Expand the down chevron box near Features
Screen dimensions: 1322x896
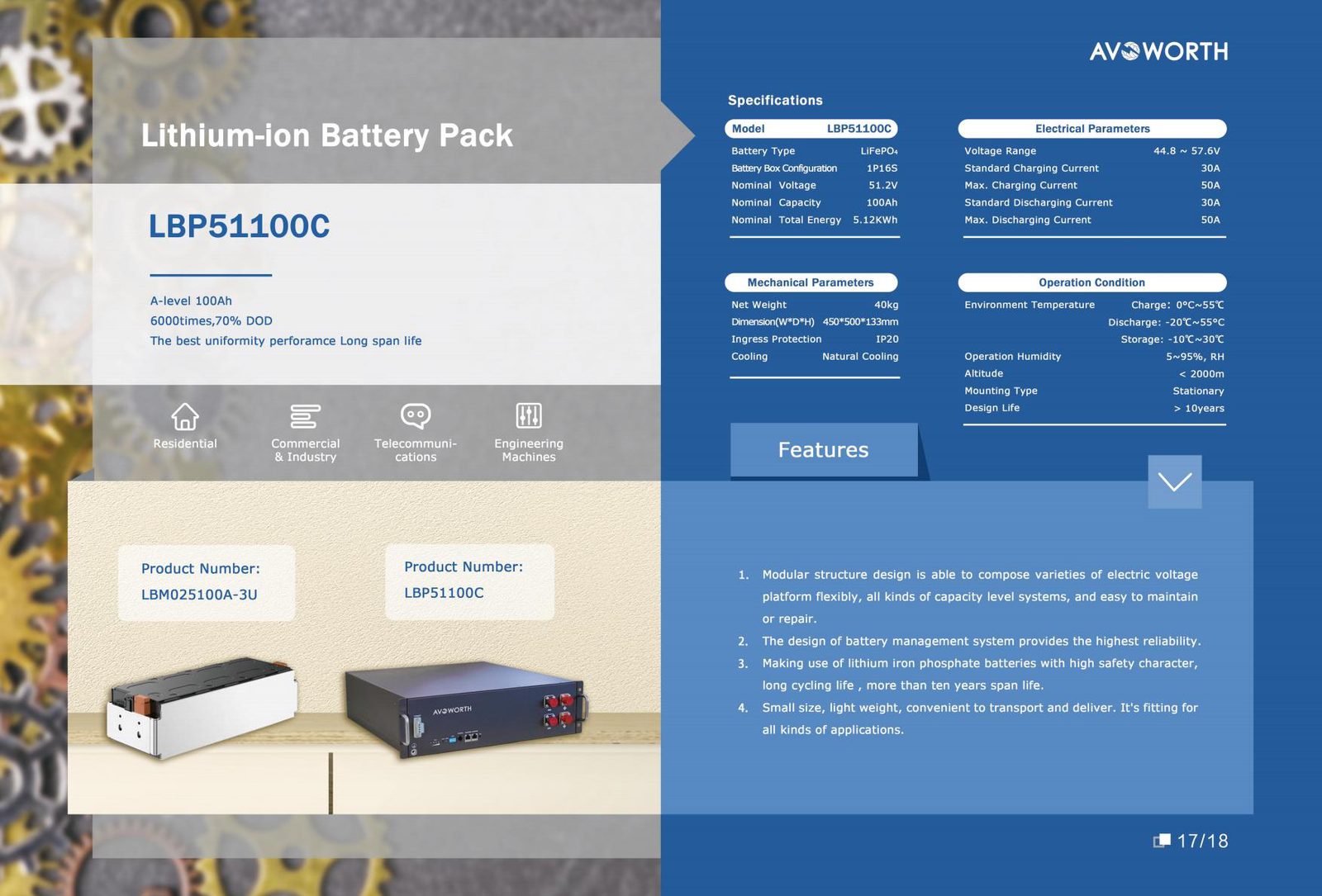coord(1175,481)
